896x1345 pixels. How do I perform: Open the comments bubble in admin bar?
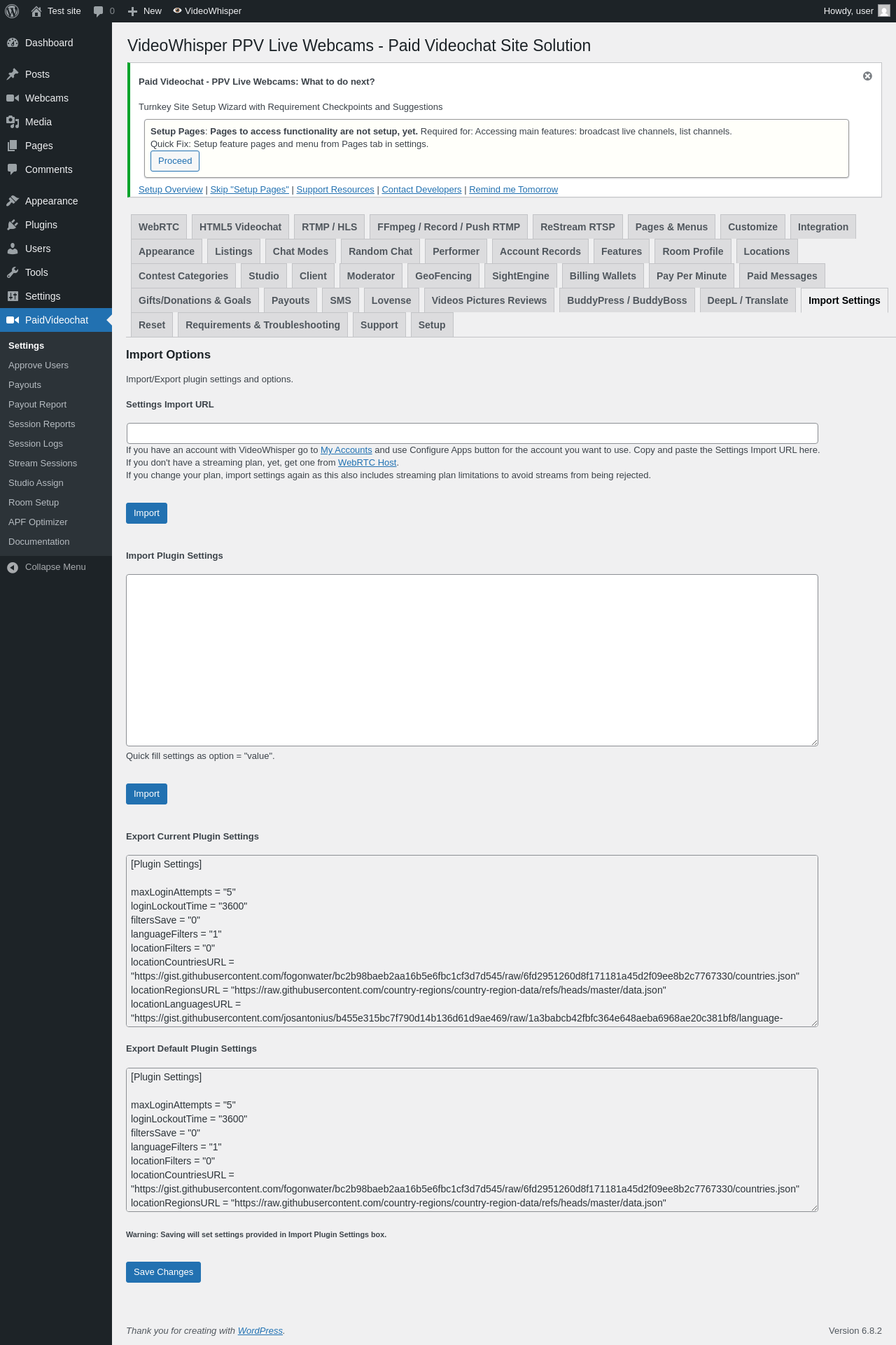coord(98,11)
